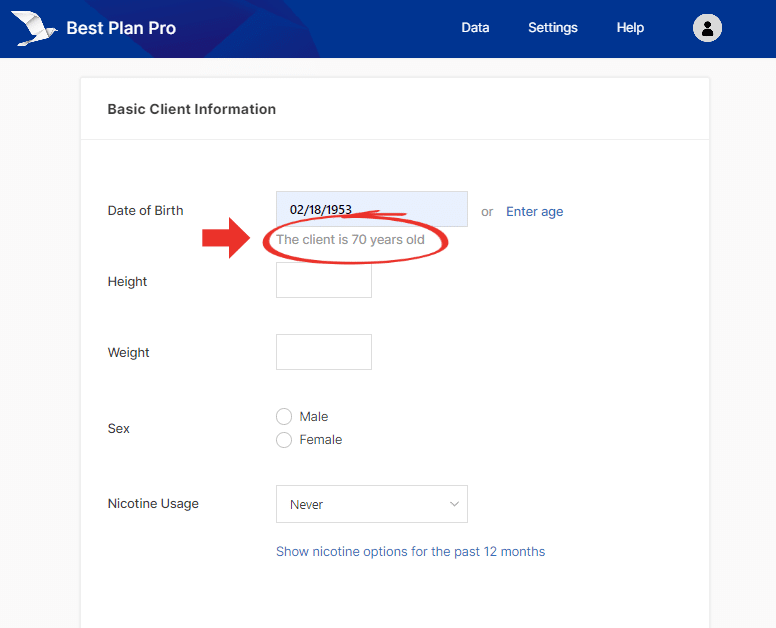Click the Height field label
The height and width of the screenshot is (628, 776).
pyautogui.click(x=127, y=282)
